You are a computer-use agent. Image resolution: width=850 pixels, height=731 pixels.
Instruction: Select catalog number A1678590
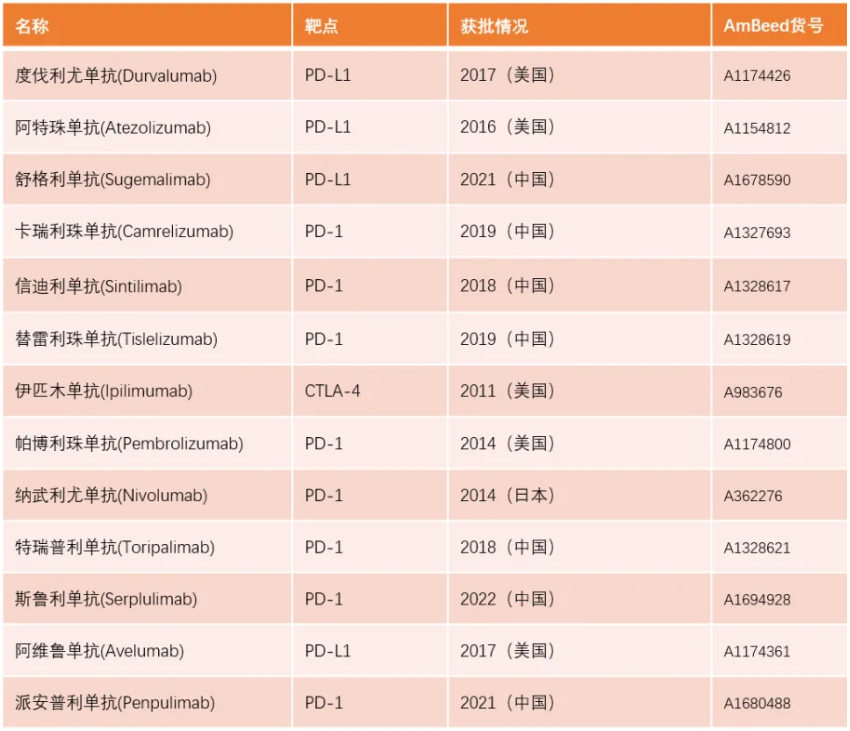[757, 181]
